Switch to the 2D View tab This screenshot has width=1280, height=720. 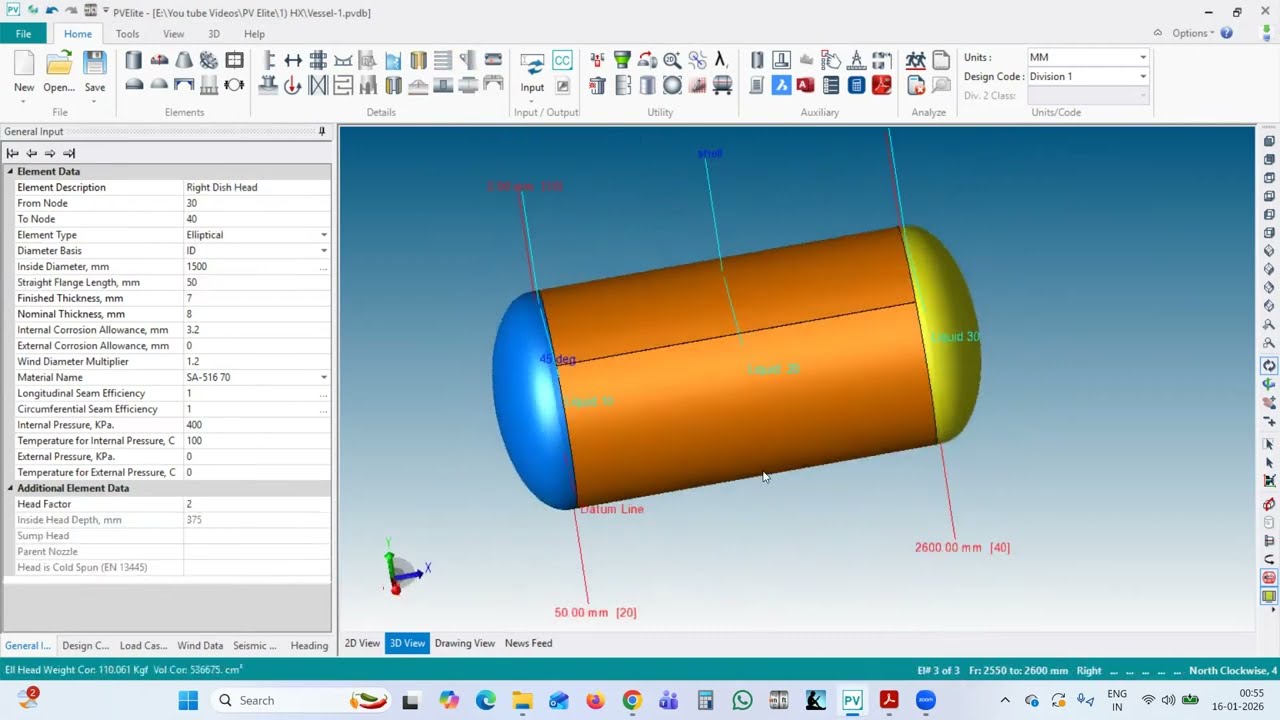(362, 643)
